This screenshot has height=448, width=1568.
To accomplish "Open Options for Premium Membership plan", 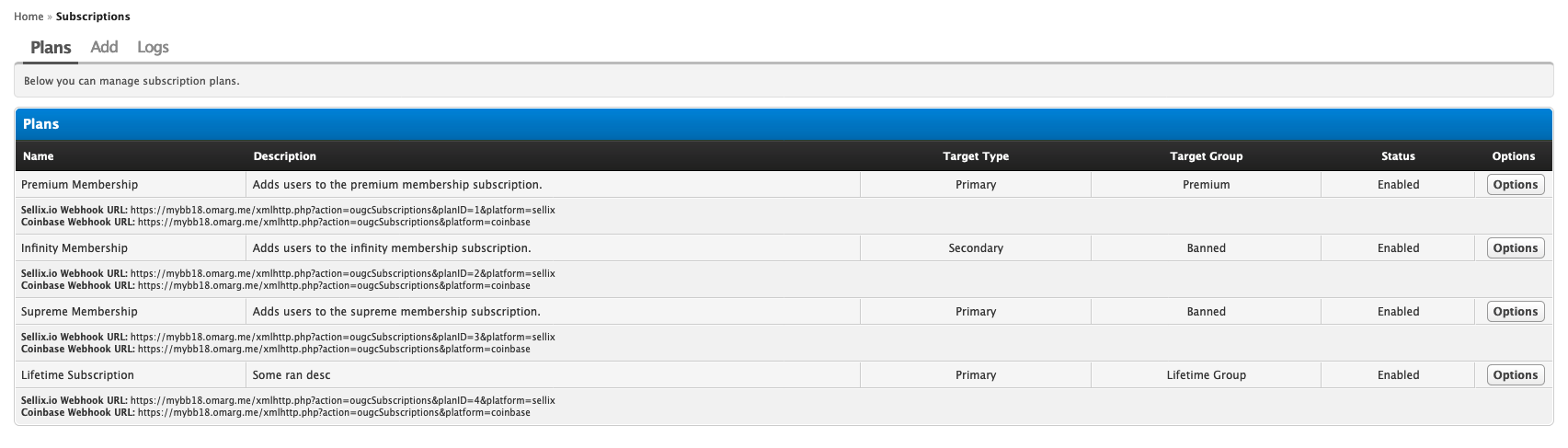I will coord(1515,184).
